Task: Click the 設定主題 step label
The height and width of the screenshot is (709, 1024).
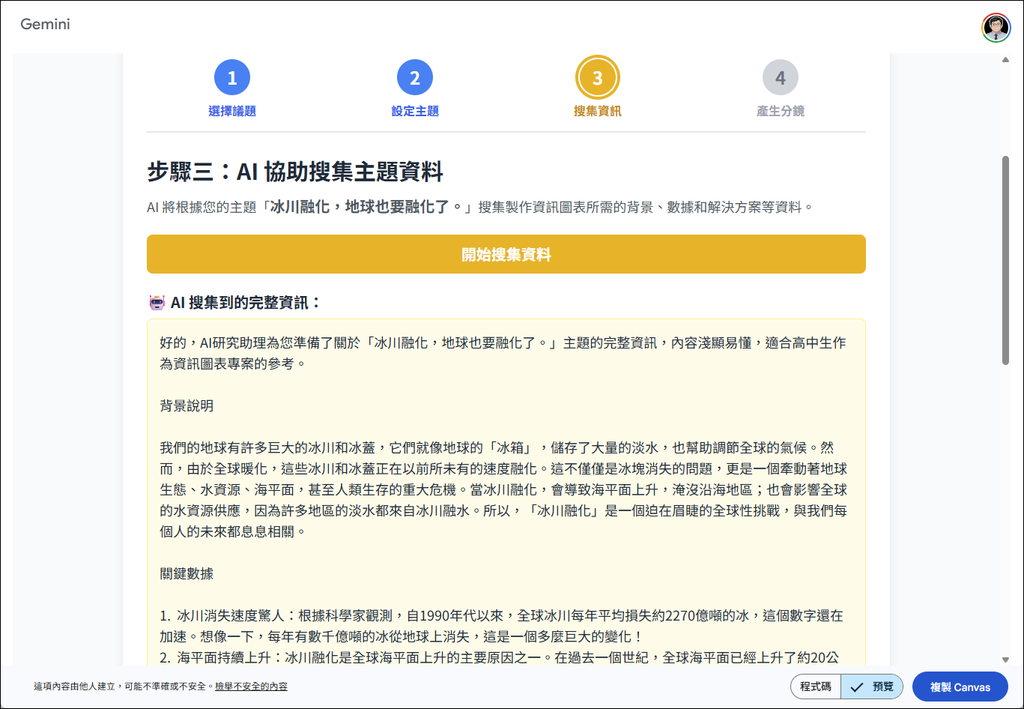Action: [415, 111]
